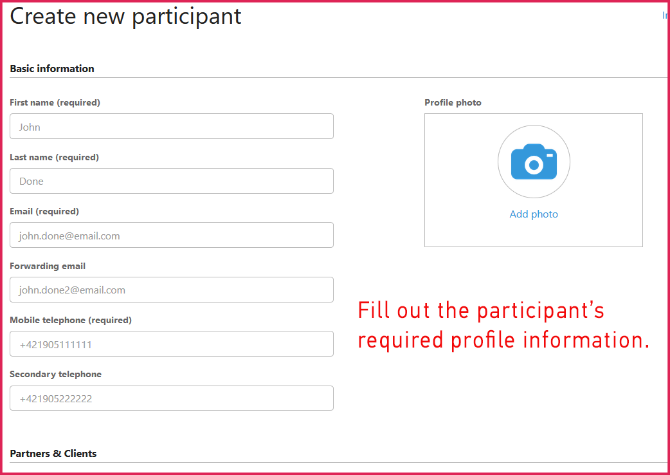Select the Secondary telephone input field

pyautogui.click(x=171, y=398)
